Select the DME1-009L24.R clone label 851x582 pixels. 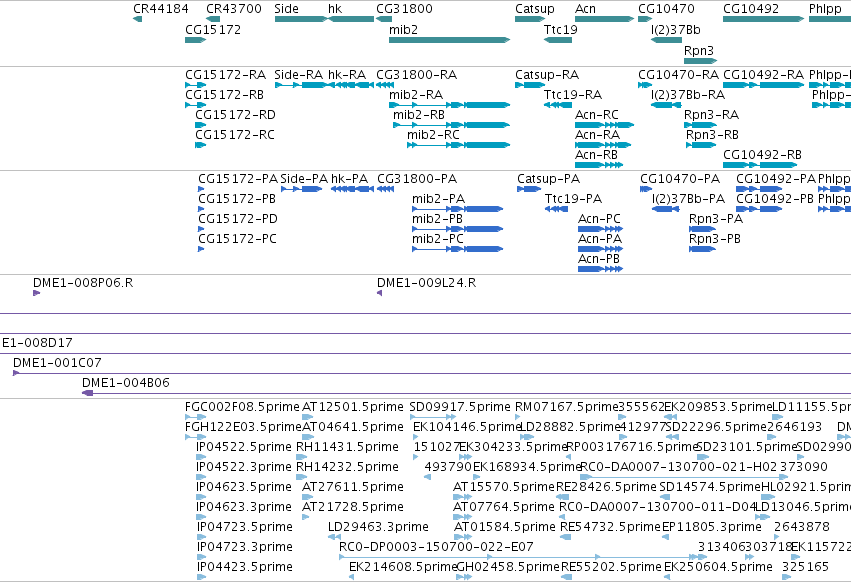[x=427, y=283]
